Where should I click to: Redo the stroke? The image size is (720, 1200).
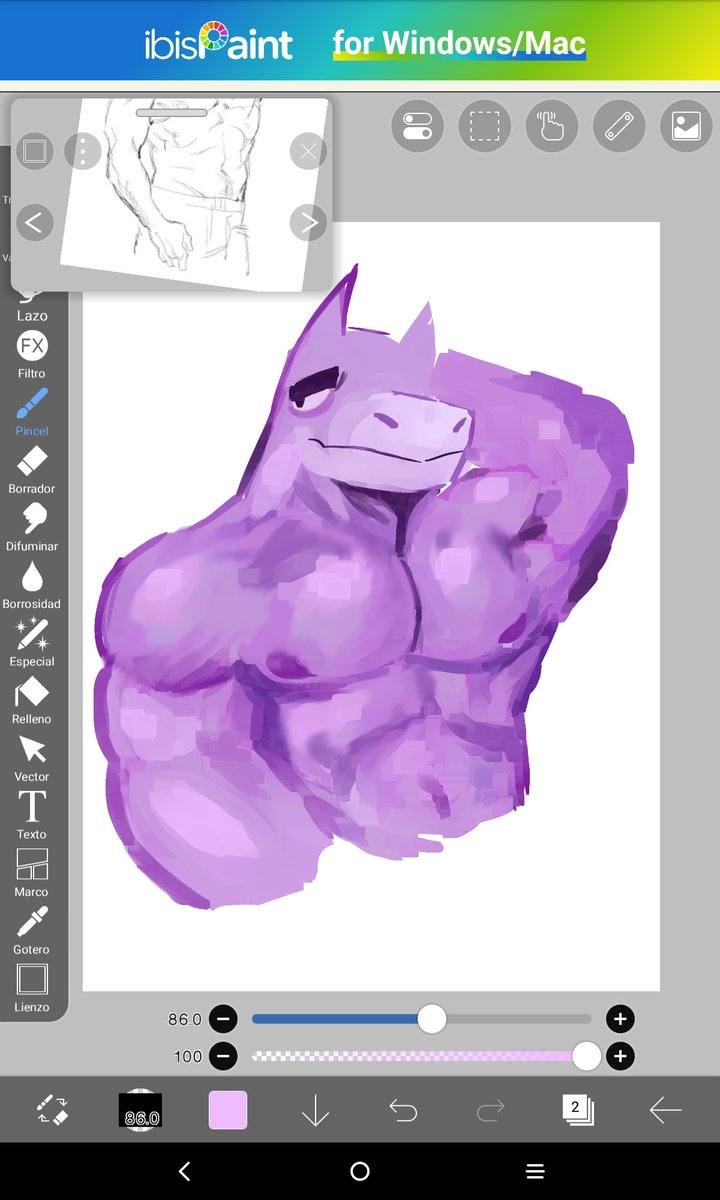(x=490, y=1110)
